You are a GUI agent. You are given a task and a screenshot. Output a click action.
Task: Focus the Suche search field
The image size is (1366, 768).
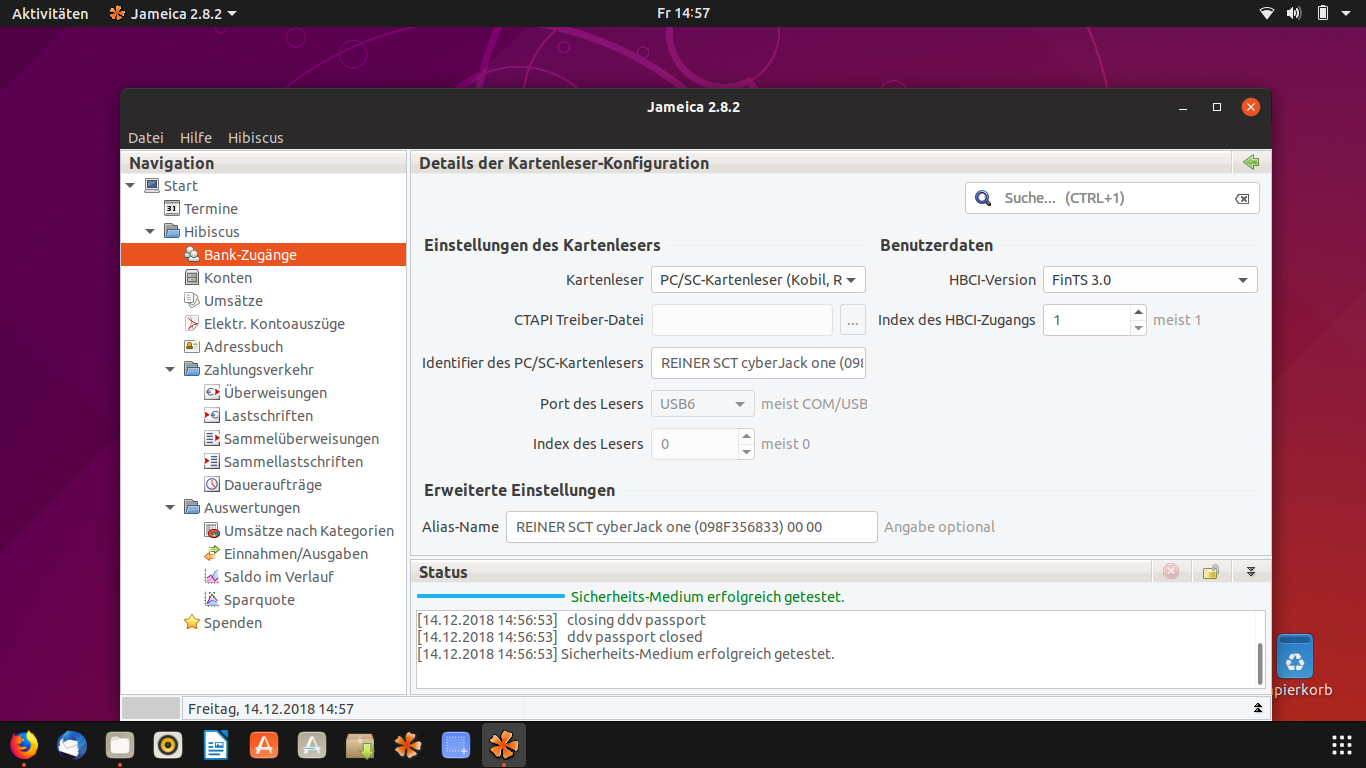tap(1112, 198)
